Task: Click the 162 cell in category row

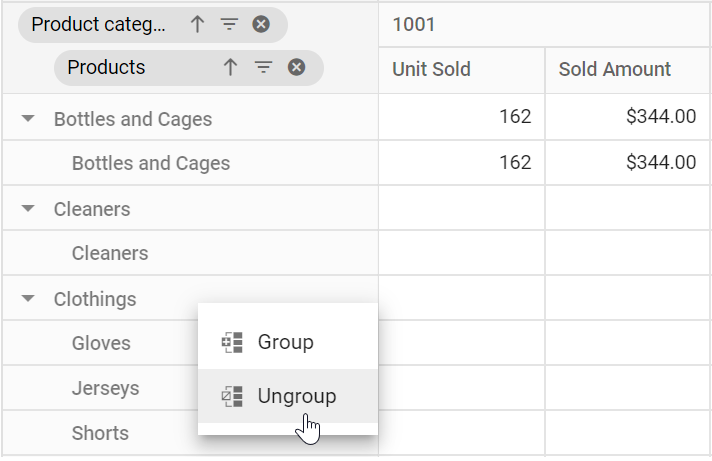Action: click(x=462, y=117)
